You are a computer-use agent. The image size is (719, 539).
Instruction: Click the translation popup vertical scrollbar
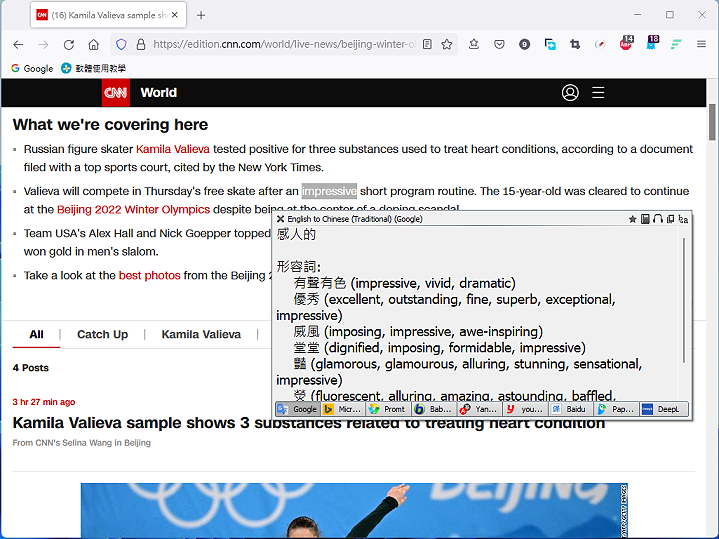click(x=683, y=300)
